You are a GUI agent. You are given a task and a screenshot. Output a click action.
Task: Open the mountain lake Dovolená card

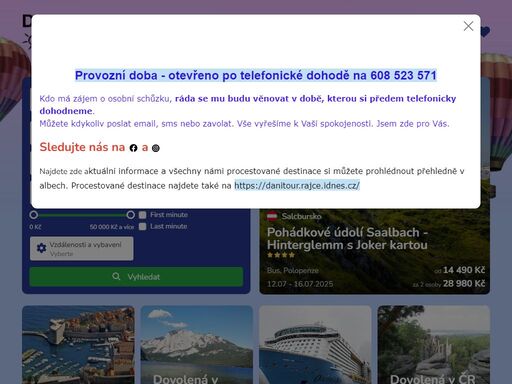(197, 345)
